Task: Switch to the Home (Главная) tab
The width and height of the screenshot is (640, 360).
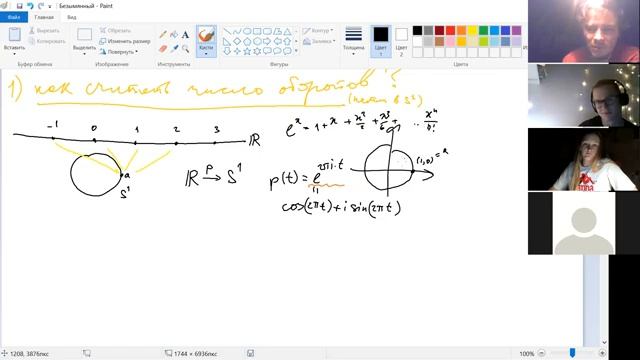Action: coord(44,17)
